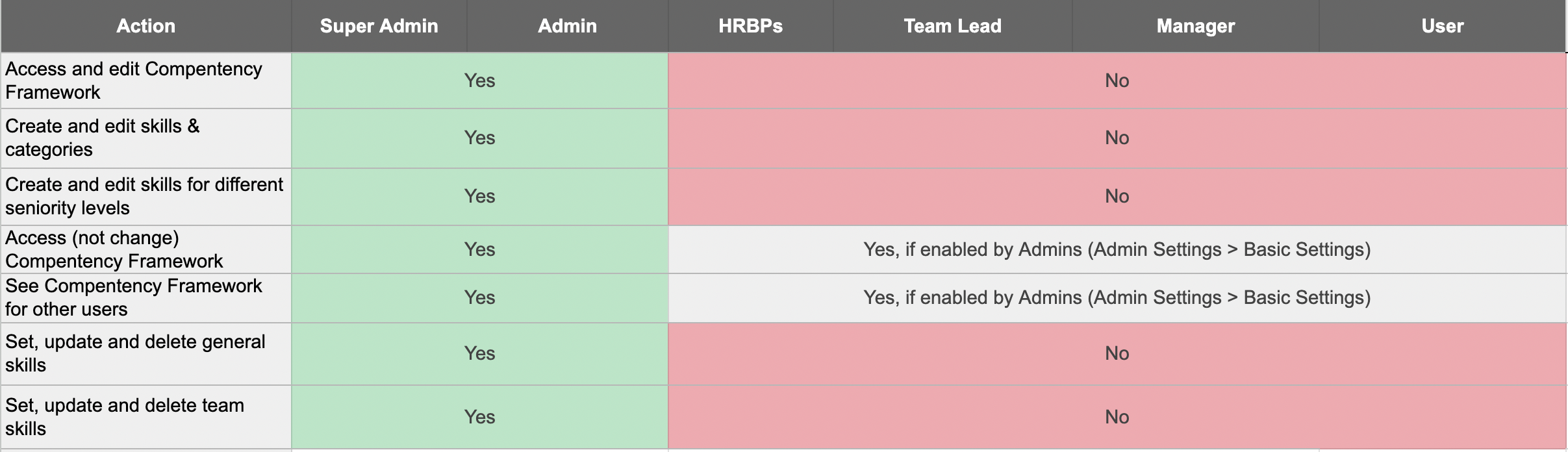This screenshot has height=452, width=1568.
Task: Click the User column header
Action: click(x=1443, y=26)
